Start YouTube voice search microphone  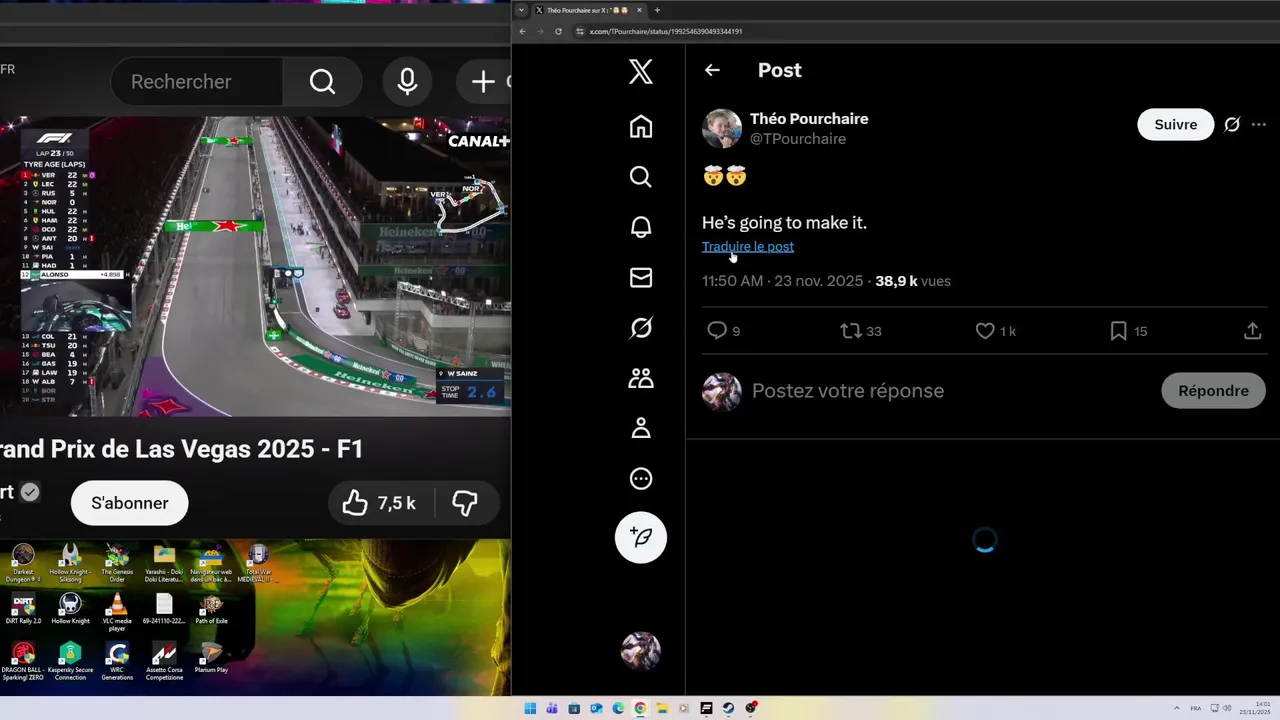pyautogui.click(x=407, y=82)
